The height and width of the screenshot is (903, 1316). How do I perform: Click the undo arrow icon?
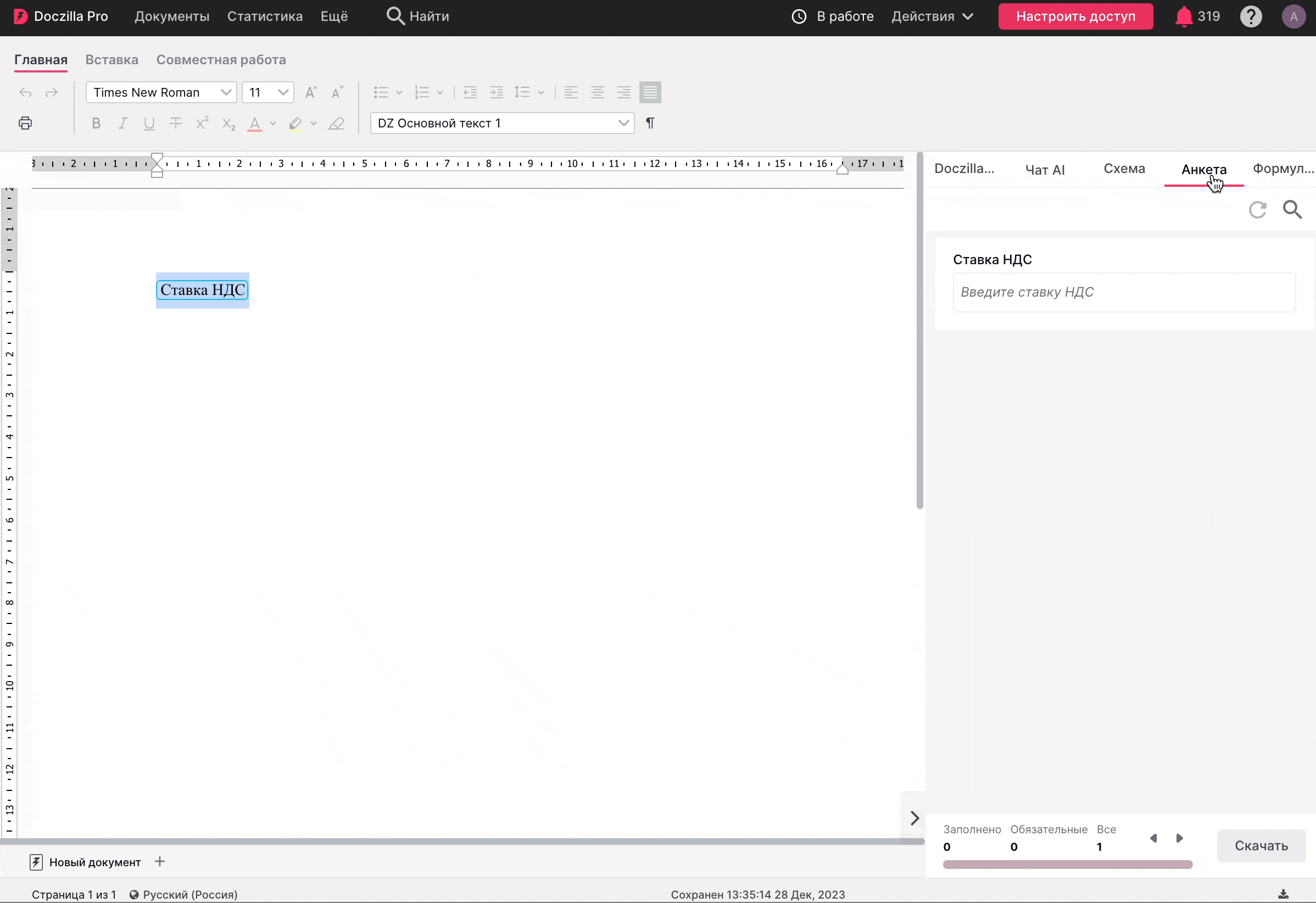point(25,92)
